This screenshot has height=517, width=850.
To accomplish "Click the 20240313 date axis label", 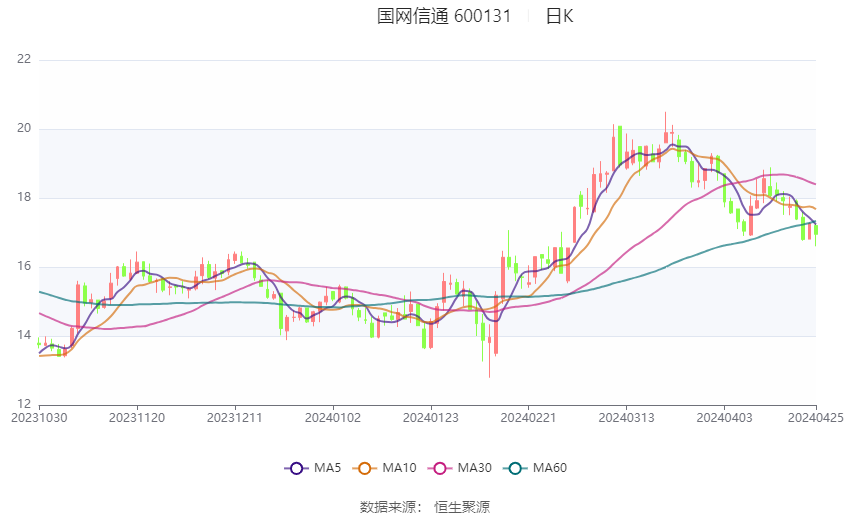I will (x=627, y=418).
